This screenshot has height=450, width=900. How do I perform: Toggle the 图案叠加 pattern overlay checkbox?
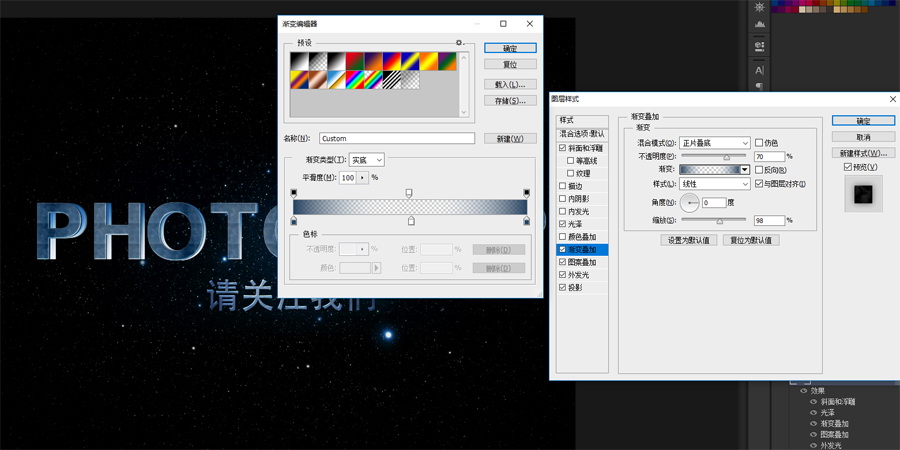(x=562, y=262)
